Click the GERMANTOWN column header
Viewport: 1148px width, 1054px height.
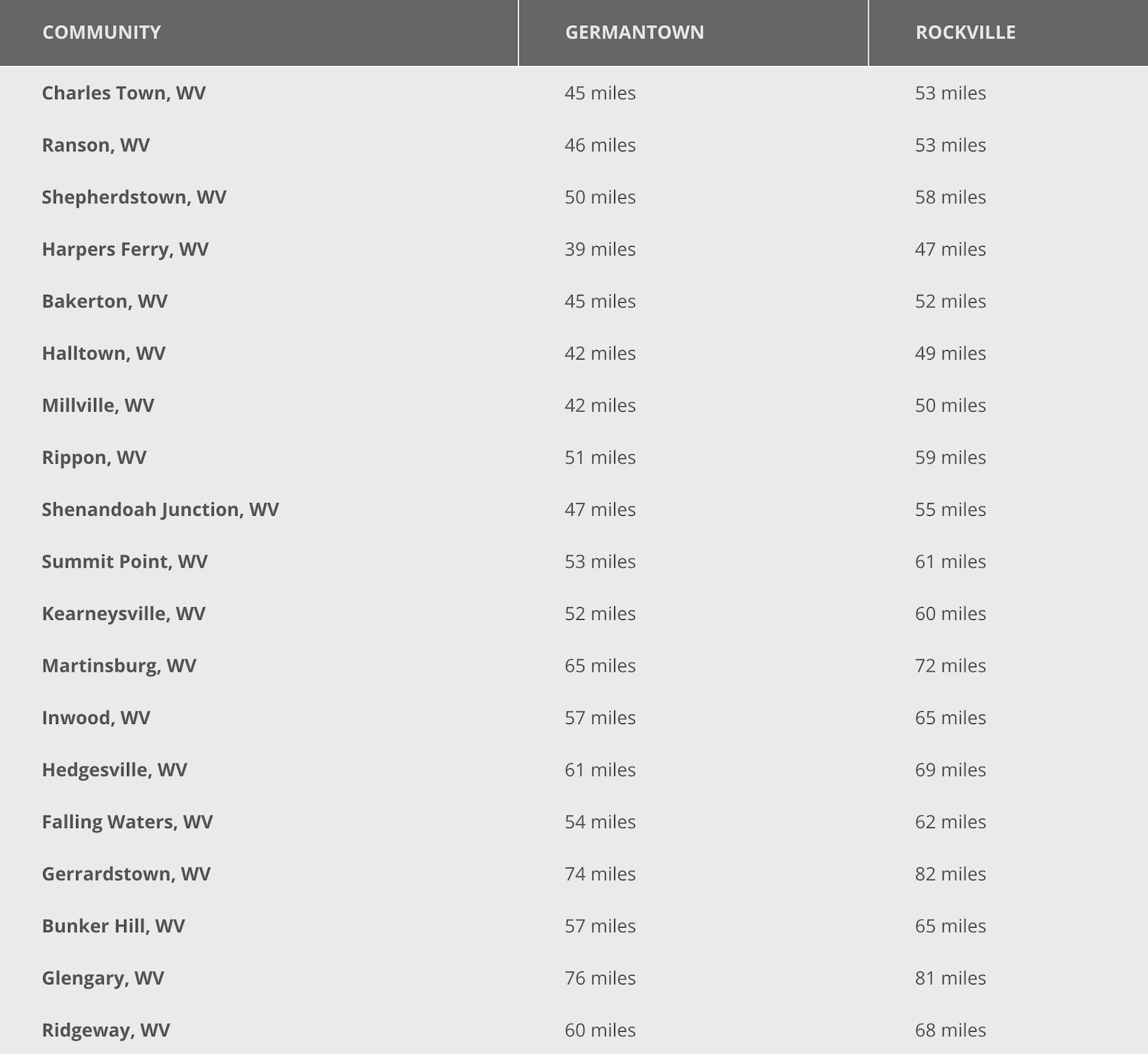click(x=634, y=32)
